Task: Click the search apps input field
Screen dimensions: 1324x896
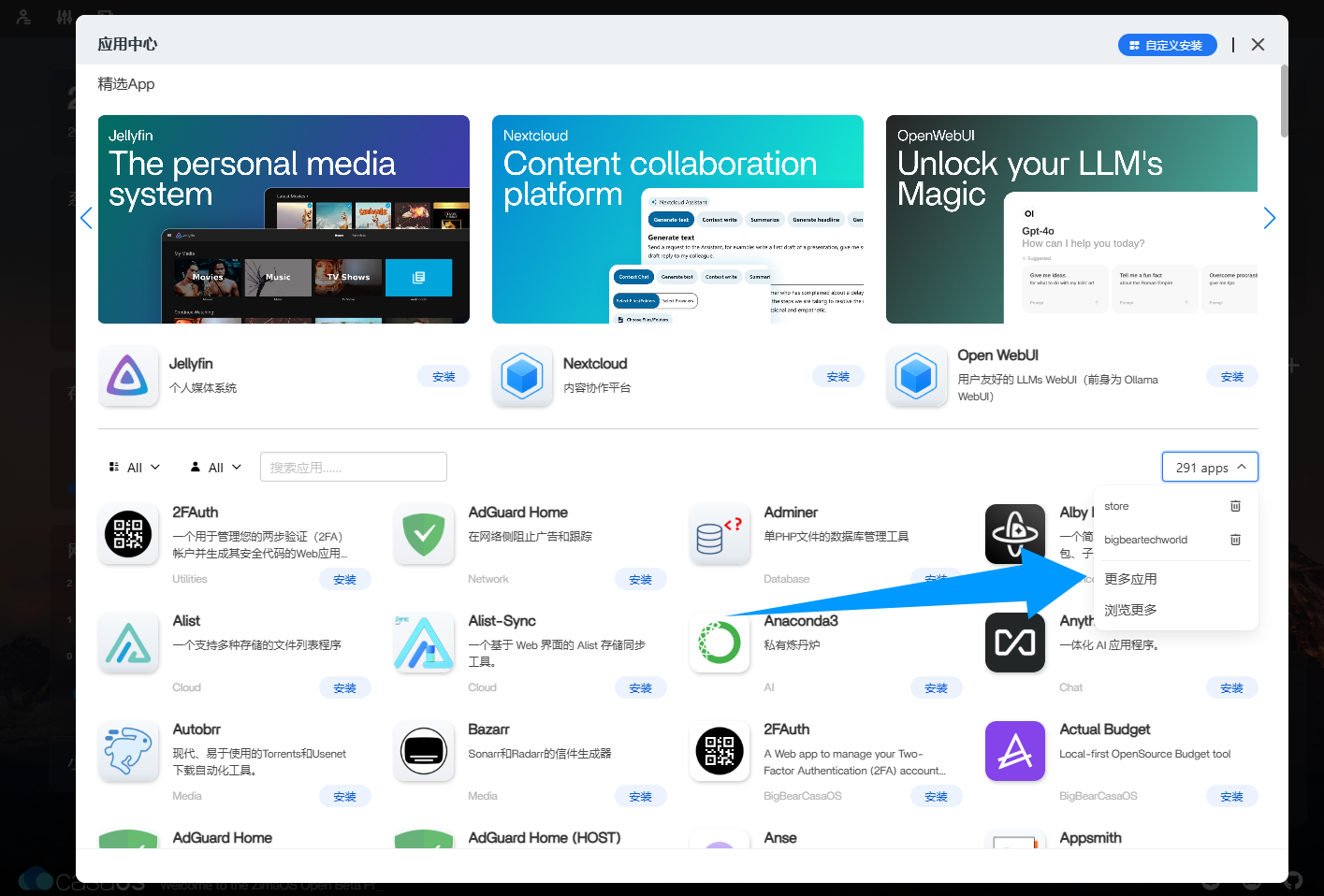Action: tap(353, 467)
